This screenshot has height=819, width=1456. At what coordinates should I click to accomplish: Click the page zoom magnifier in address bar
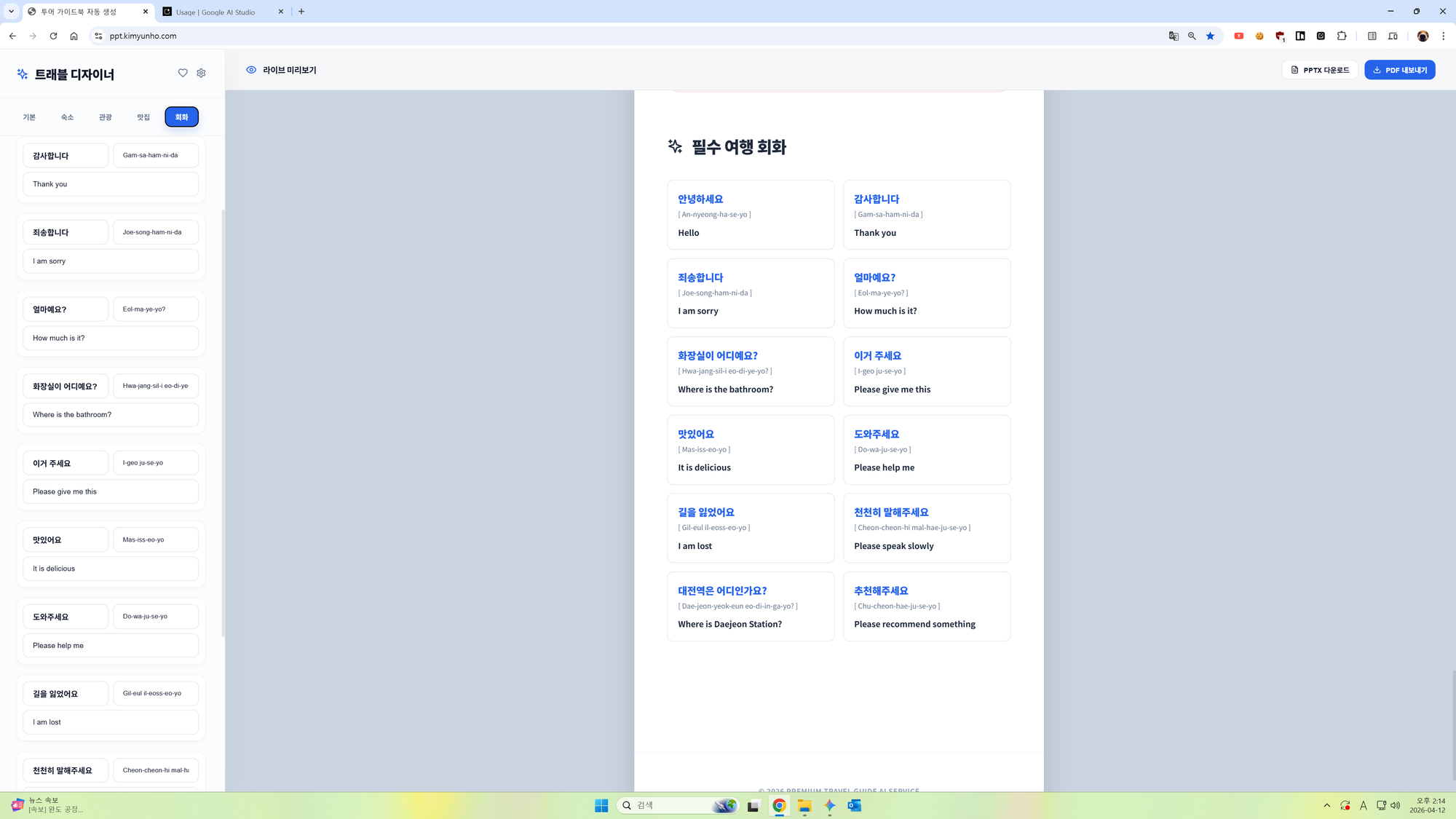point(1192,36)
